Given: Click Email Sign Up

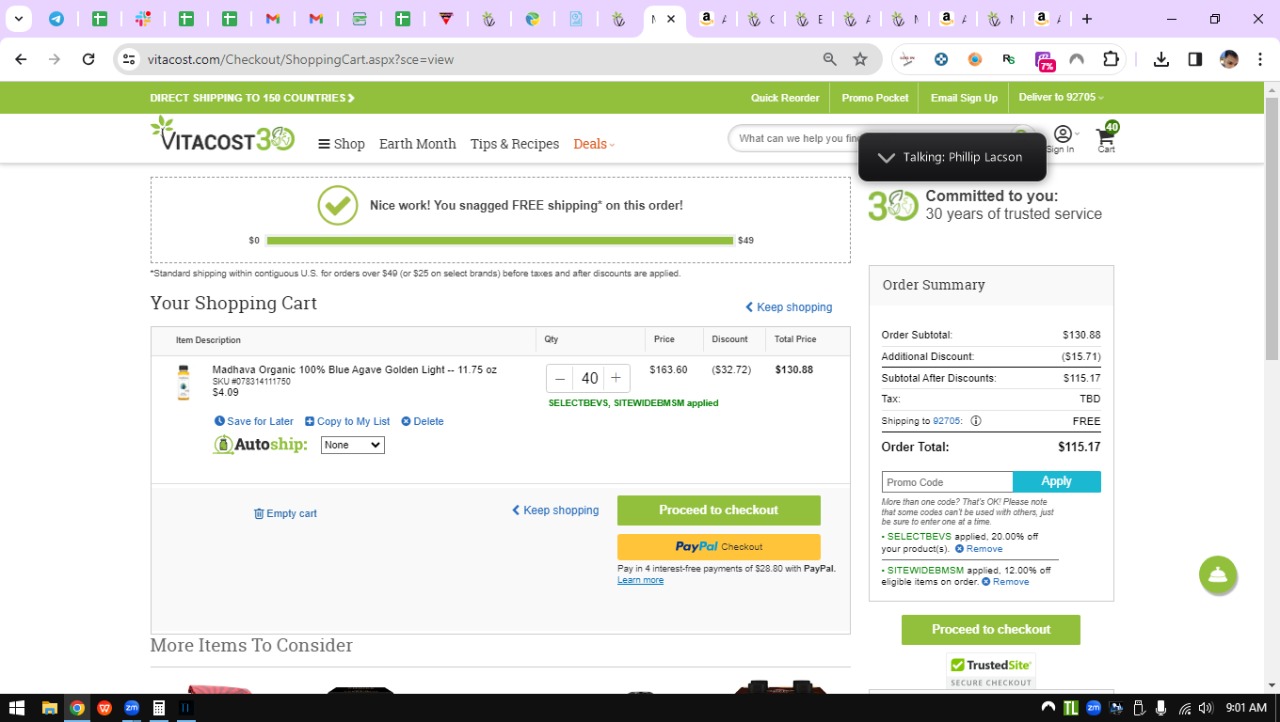Looking at the screenshot, I should pyautogui.click(x=964, y=98).
